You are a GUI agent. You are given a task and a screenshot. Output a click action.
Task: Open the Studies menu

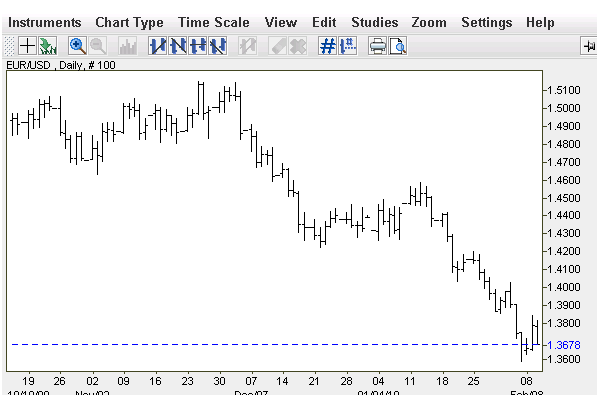point(375,22)
